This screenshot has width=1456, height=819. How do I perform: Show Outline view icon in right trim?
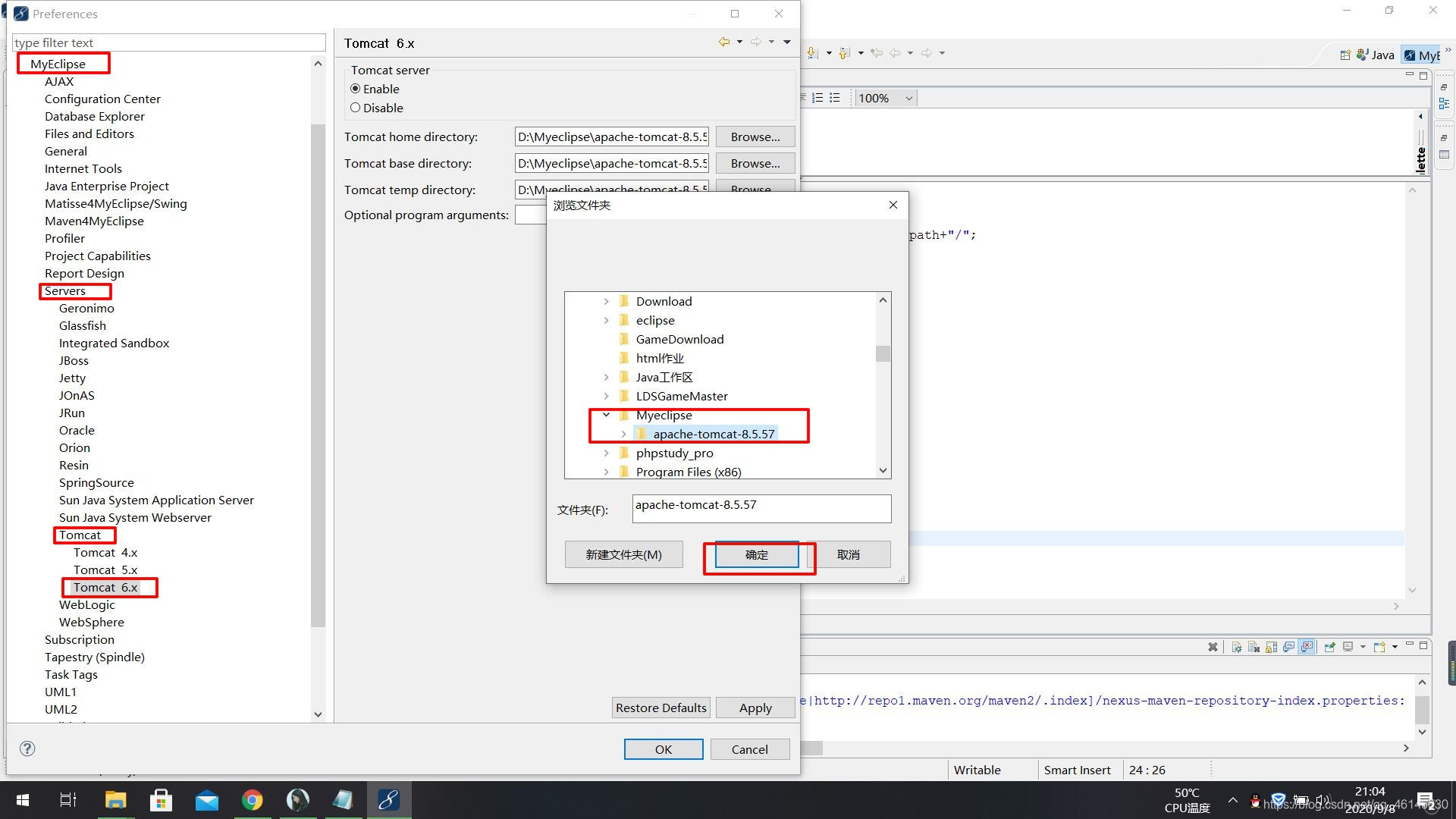[x=1444, y=104]
